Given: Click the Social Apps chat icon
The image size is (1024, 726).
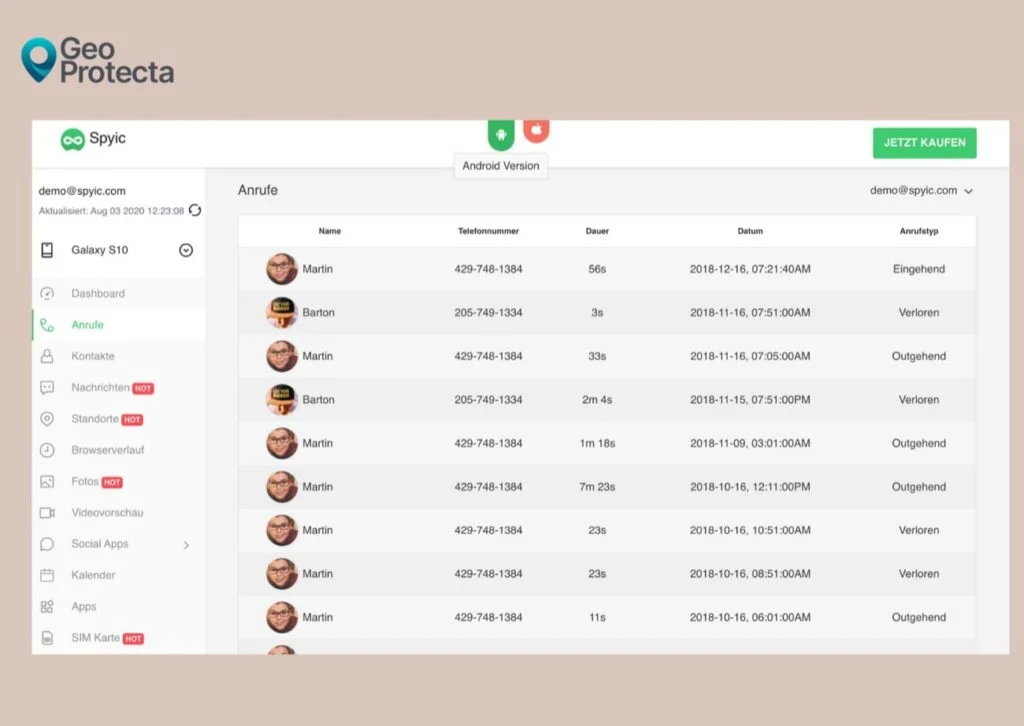Looking at the screenshot, I should coord(47,544).
